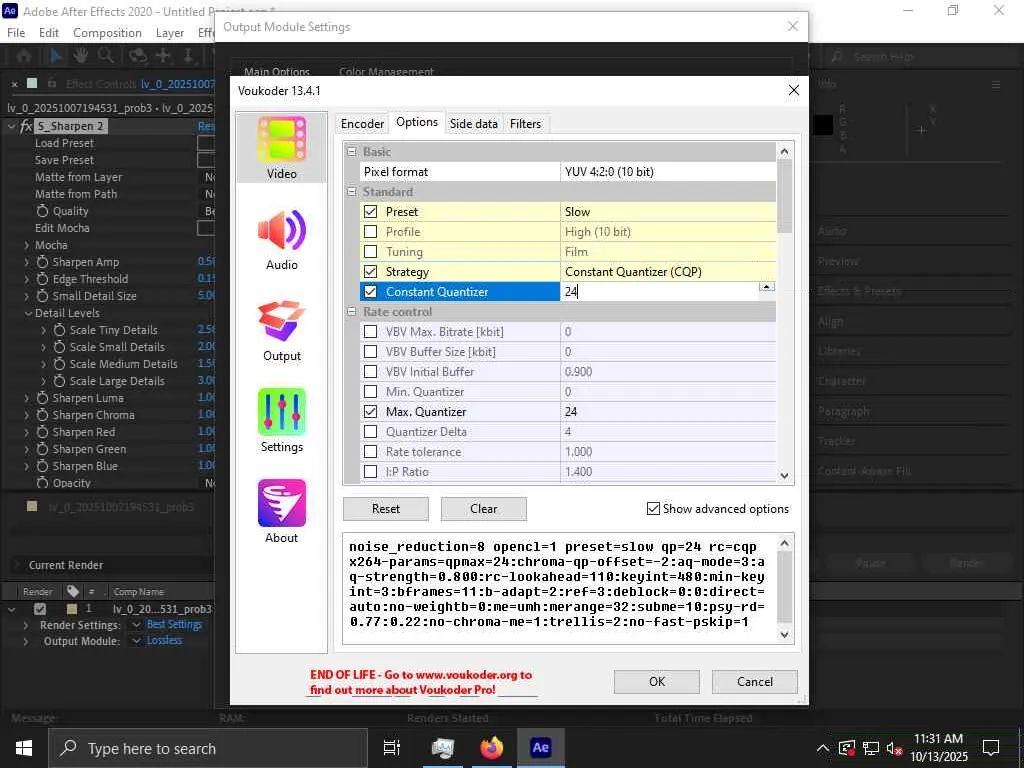This screenshot has height=768, width=1024.
Task: Close the Voukoder 13.4.1 dialog
Action: [x=793, y=90]
